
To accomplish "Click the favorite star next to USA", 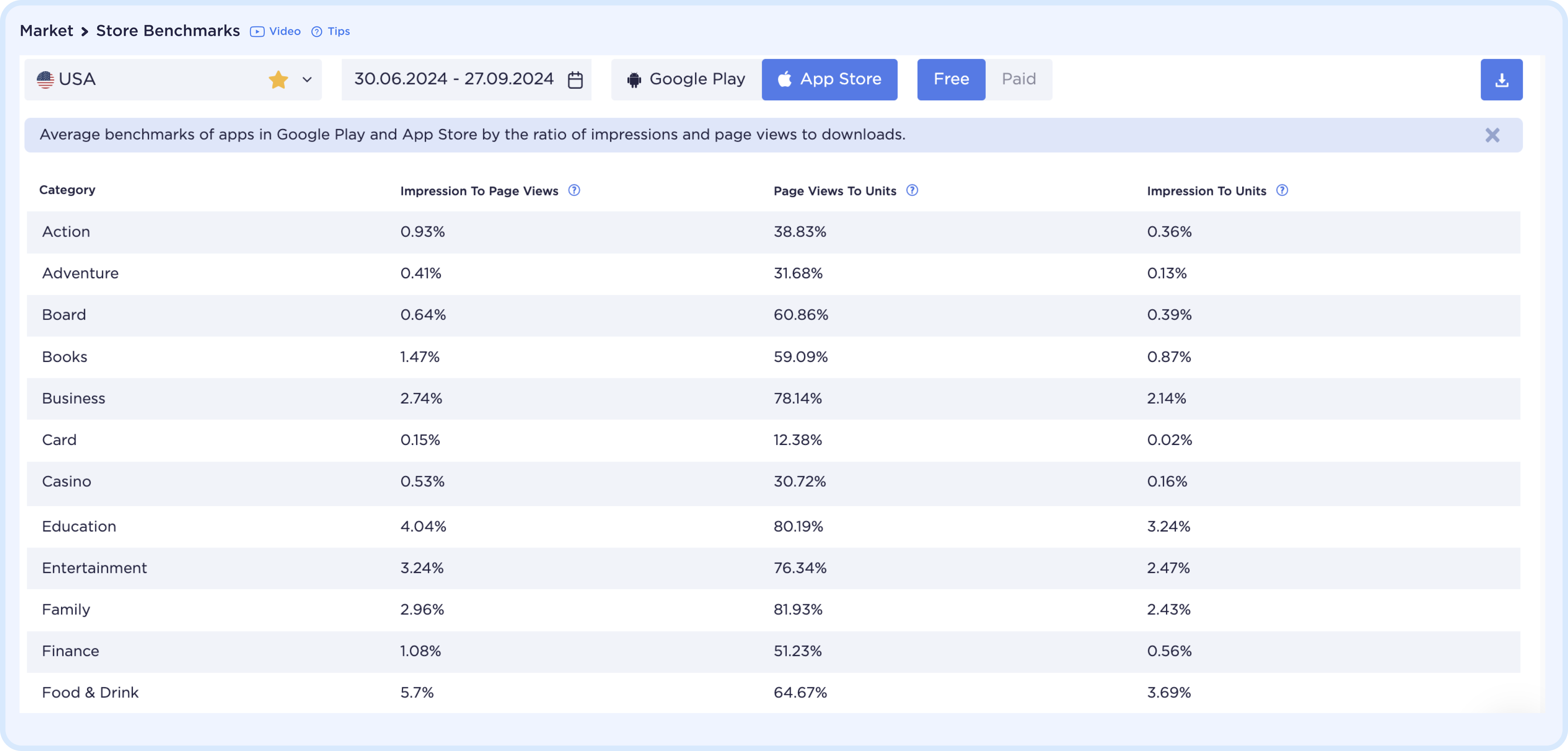I will point(278,79).
